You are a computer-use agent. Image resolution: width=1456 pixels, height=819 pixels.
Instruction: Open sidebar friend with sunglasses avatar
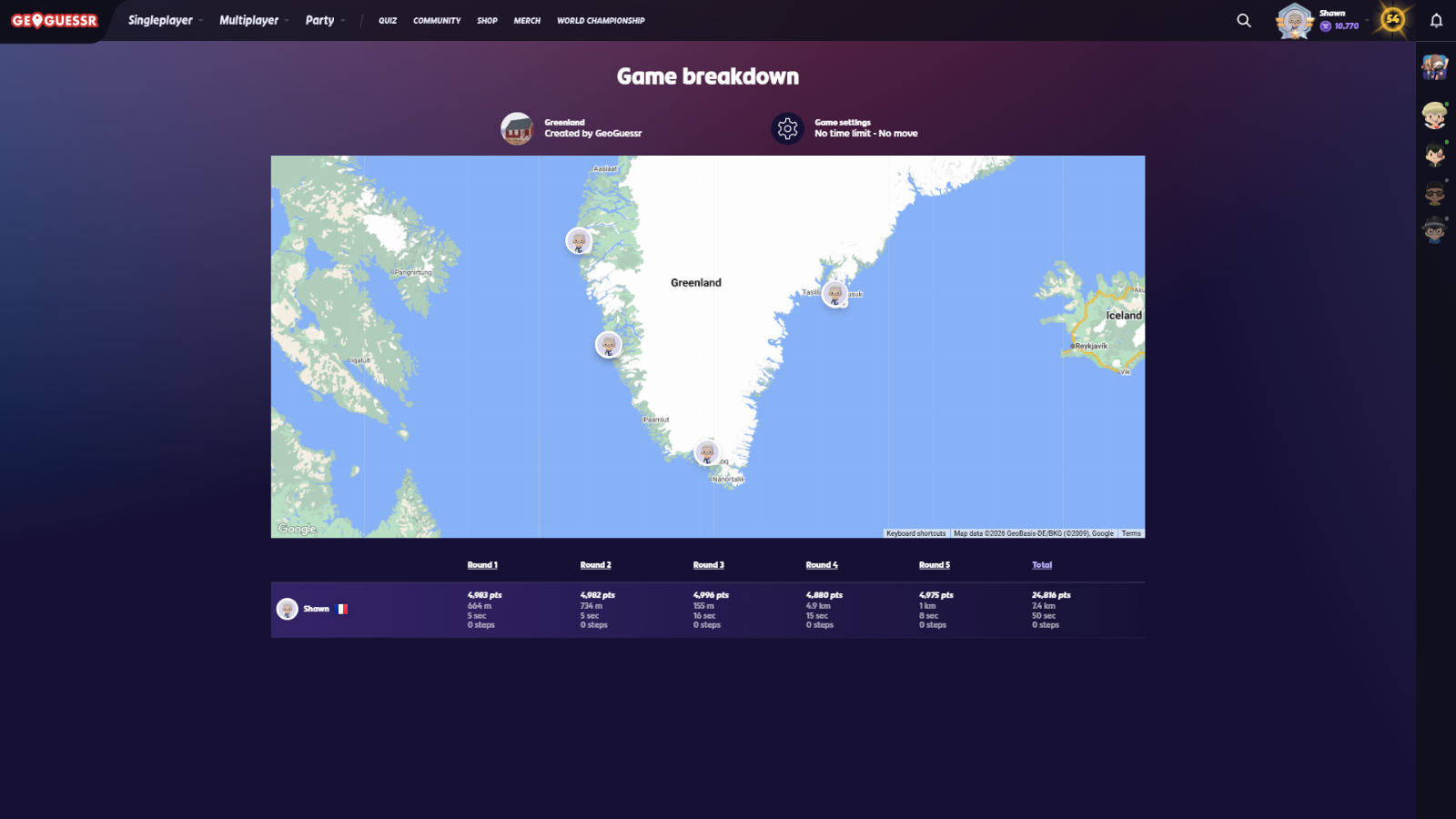(x=1434, y=193)
